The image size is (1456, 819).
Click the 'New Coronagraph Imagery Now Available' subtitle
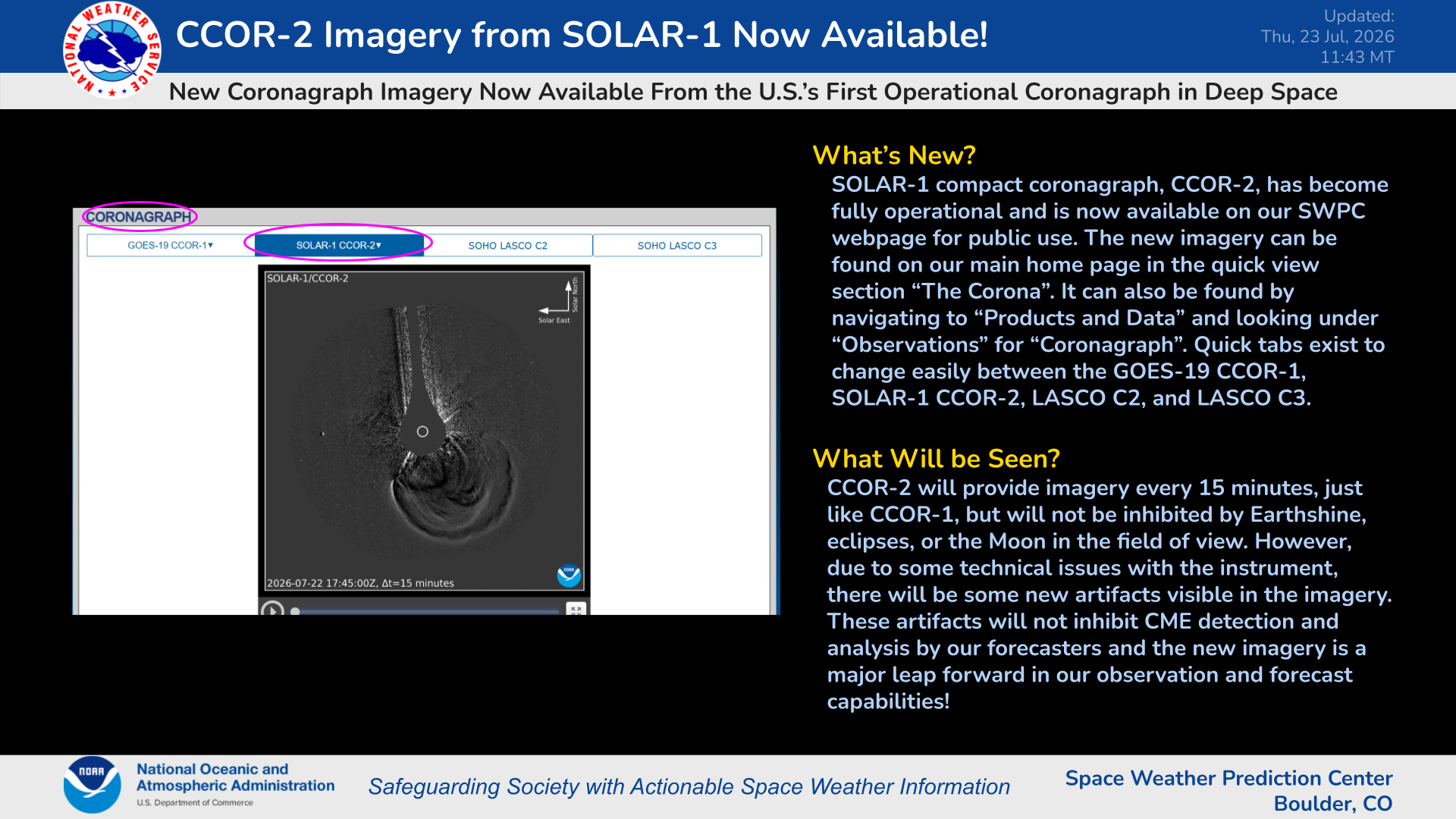click(x=753, y=92)
